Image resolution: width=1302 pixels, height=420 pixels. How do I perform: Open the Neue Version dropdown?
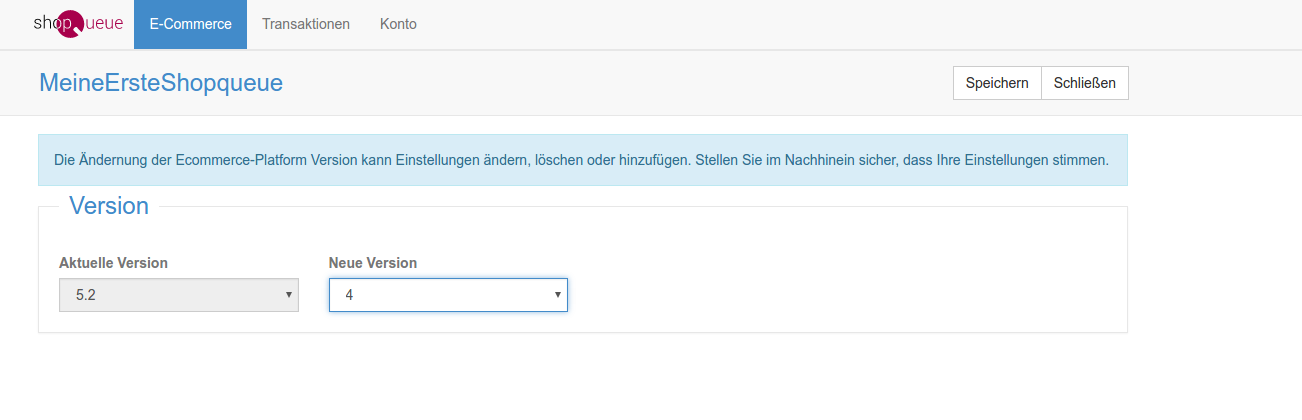tap(448, 295)
